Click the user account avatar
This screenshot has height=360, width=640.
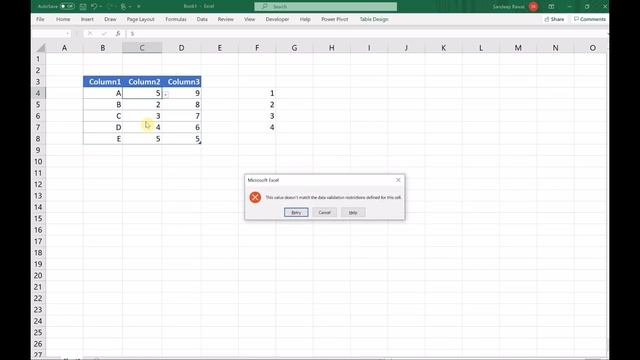tap(533, 7)
